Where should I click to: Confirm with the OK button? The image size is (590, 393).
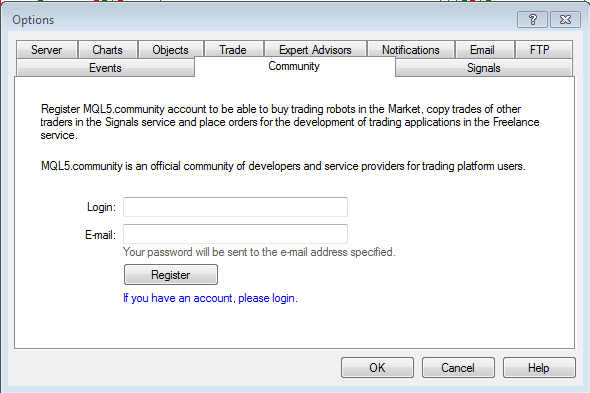pyautogui.click(x=377, y=367)
